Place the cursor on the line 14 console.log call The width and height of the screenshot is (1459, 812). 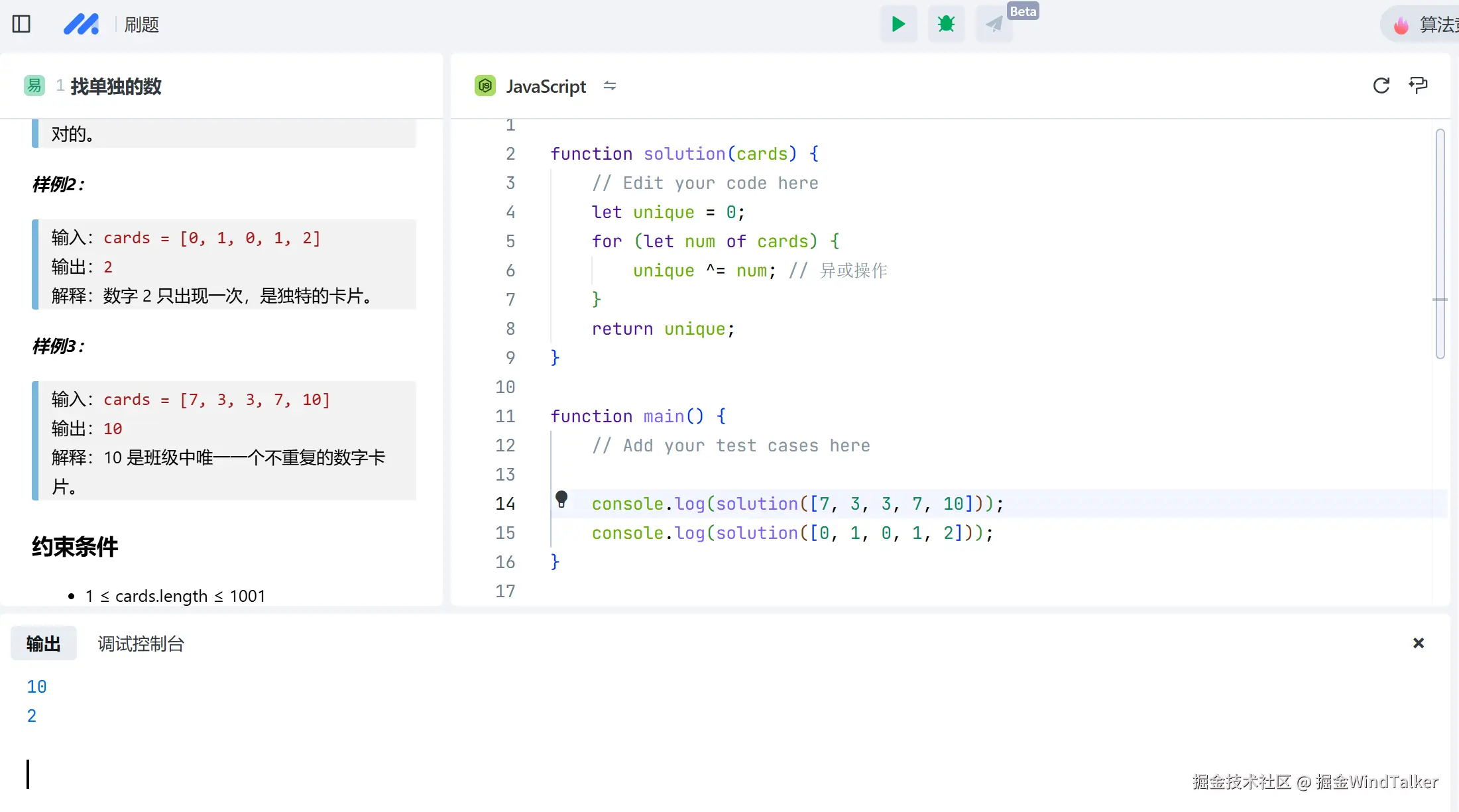(x=797, y=504)
